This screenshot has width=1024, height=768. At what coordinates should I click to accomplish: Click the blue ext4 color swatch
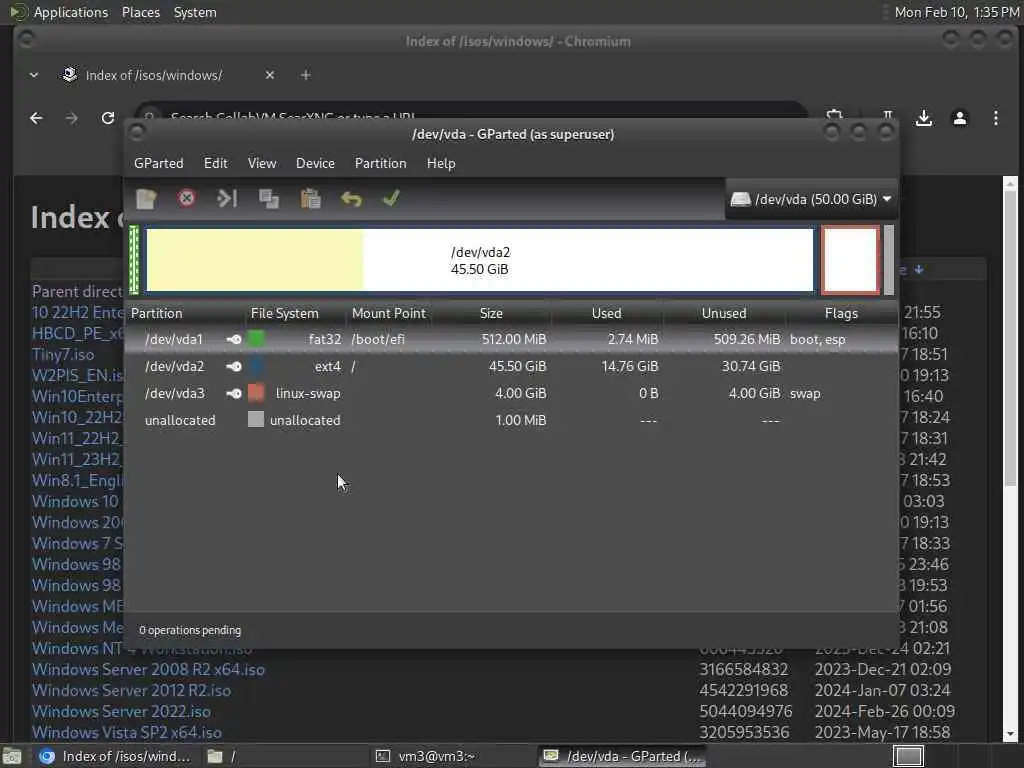click(x=256, y=366)
